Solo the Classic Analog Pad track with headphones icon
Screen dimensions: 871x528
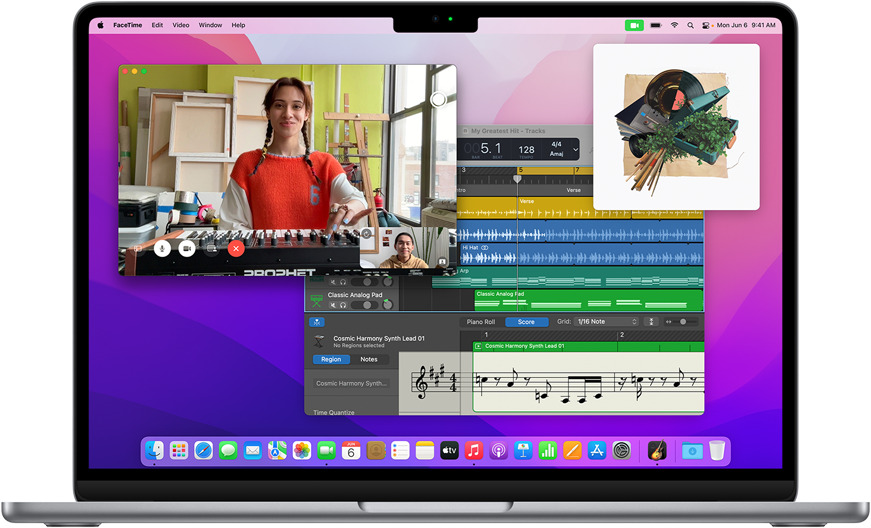point(343,305)
